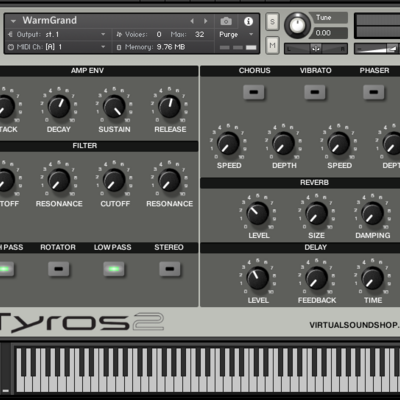
Task: Click the Delay Level knob
Action: click(258, 278)
